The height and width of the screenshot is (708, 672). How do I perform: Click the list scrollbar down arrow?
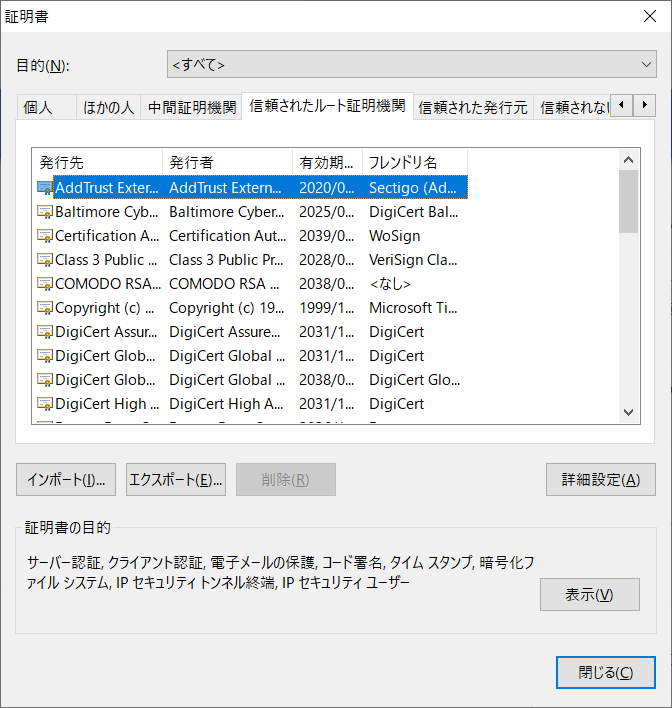(x=628, y=412)
